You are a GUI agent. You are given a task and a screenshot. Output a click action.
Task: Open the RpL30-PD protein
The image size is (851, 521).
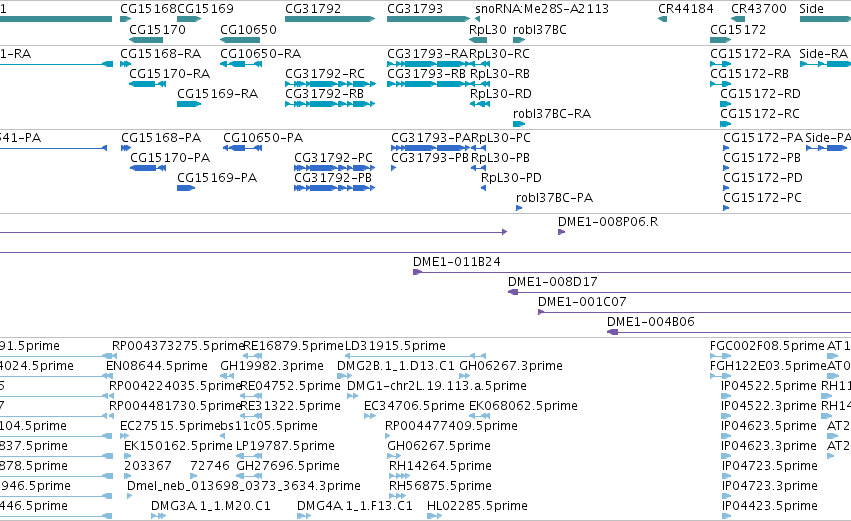point(484,188)
